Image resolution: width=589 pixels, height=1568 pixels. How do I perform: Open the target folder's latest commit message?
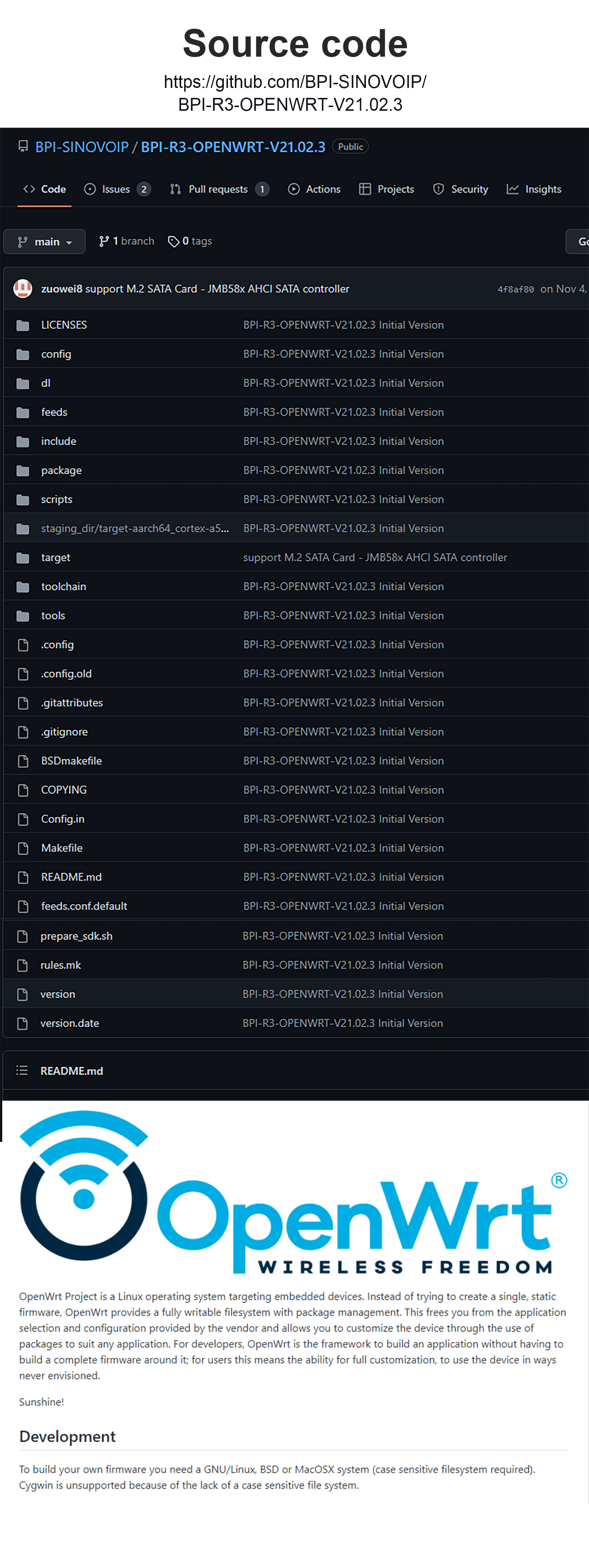pos(375,558)
